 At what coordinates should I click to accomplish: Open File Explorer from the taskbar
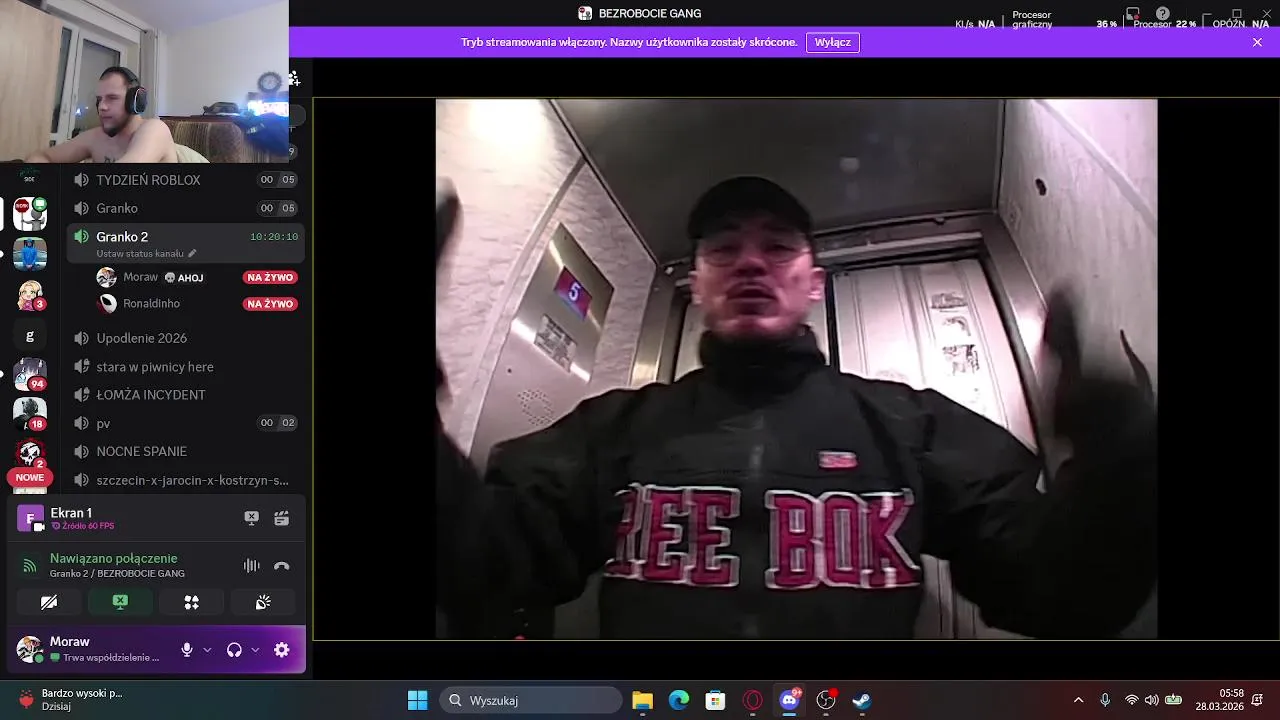[x=643, y=700]
